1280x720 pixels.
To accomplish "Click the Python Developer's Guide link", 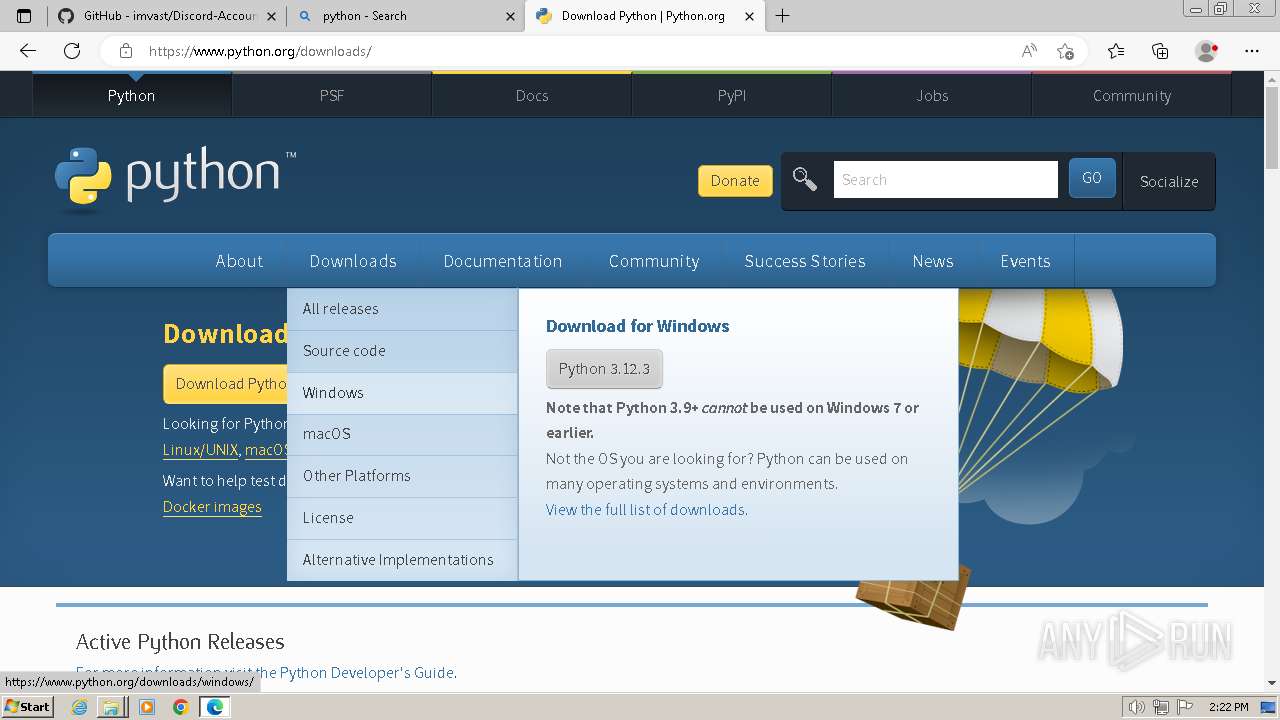I will [366, 673].
